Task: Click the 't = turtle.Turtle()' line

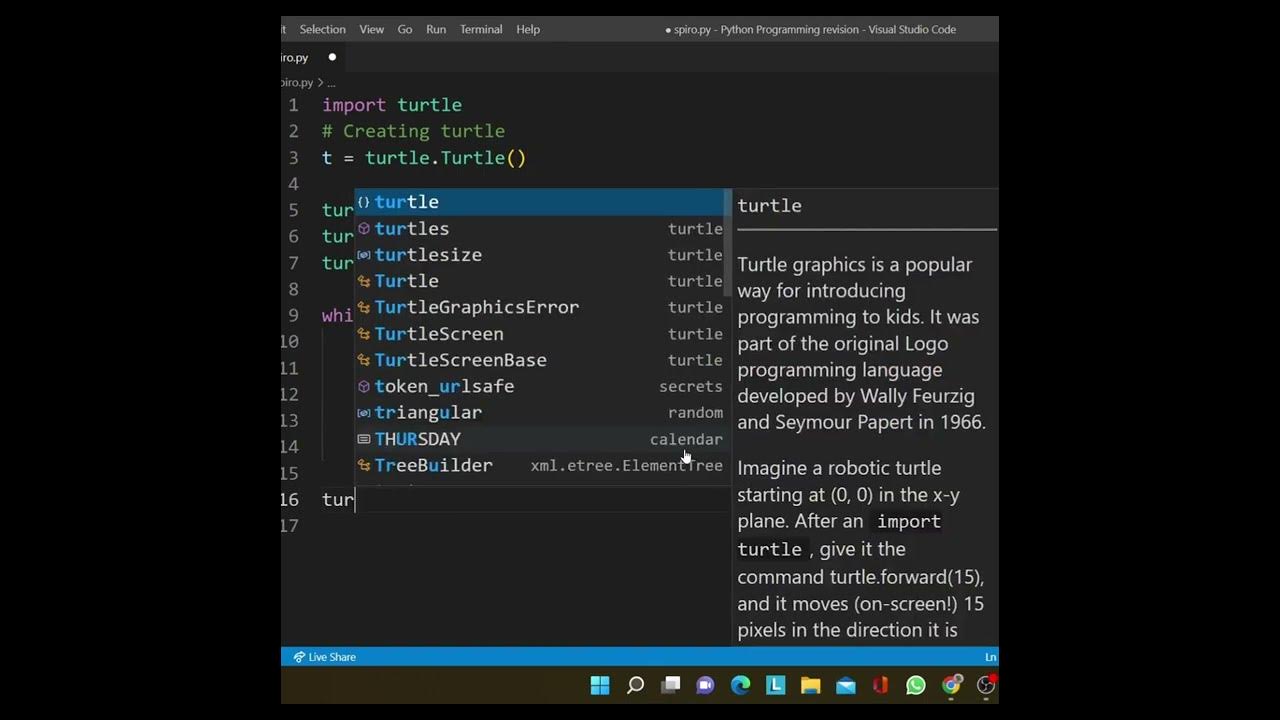Action: click(424, 158)
